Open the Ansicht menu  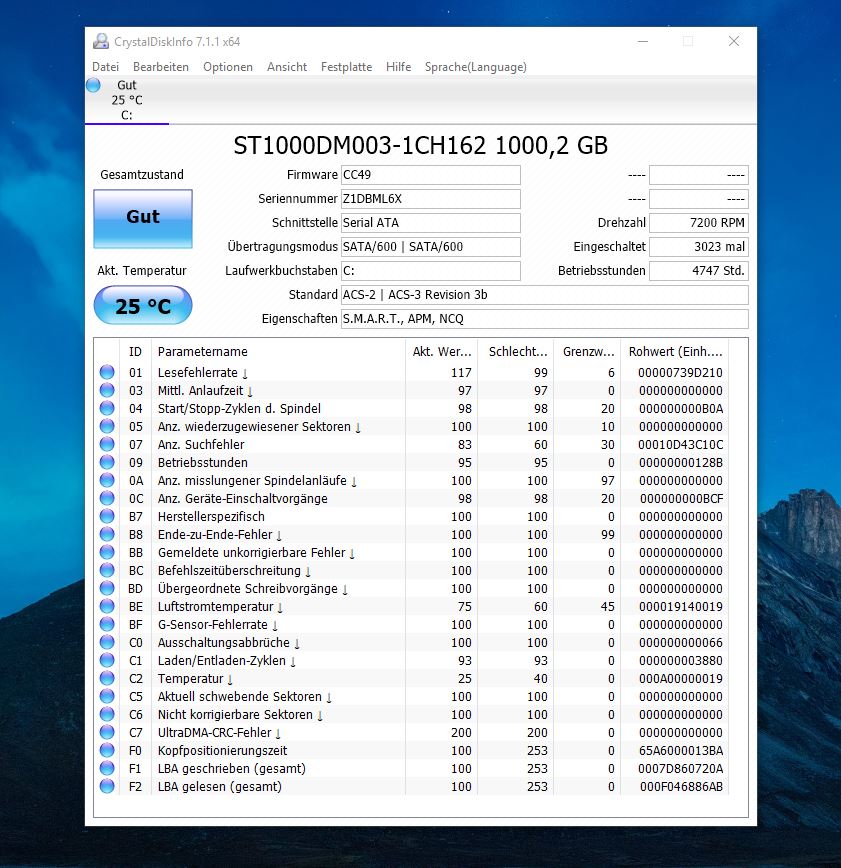[x=287, y=67]
